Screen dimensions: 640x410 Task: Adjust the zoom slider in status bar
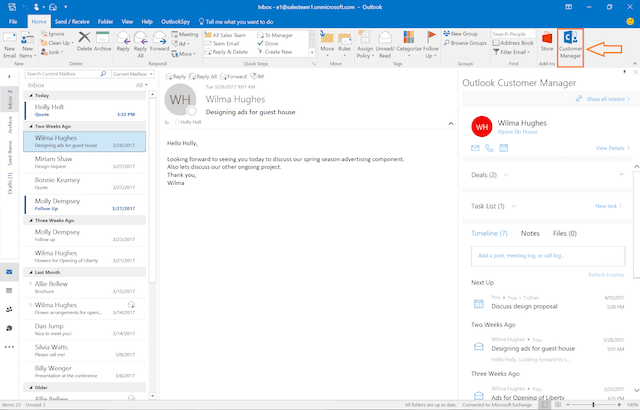click(592, 404)
